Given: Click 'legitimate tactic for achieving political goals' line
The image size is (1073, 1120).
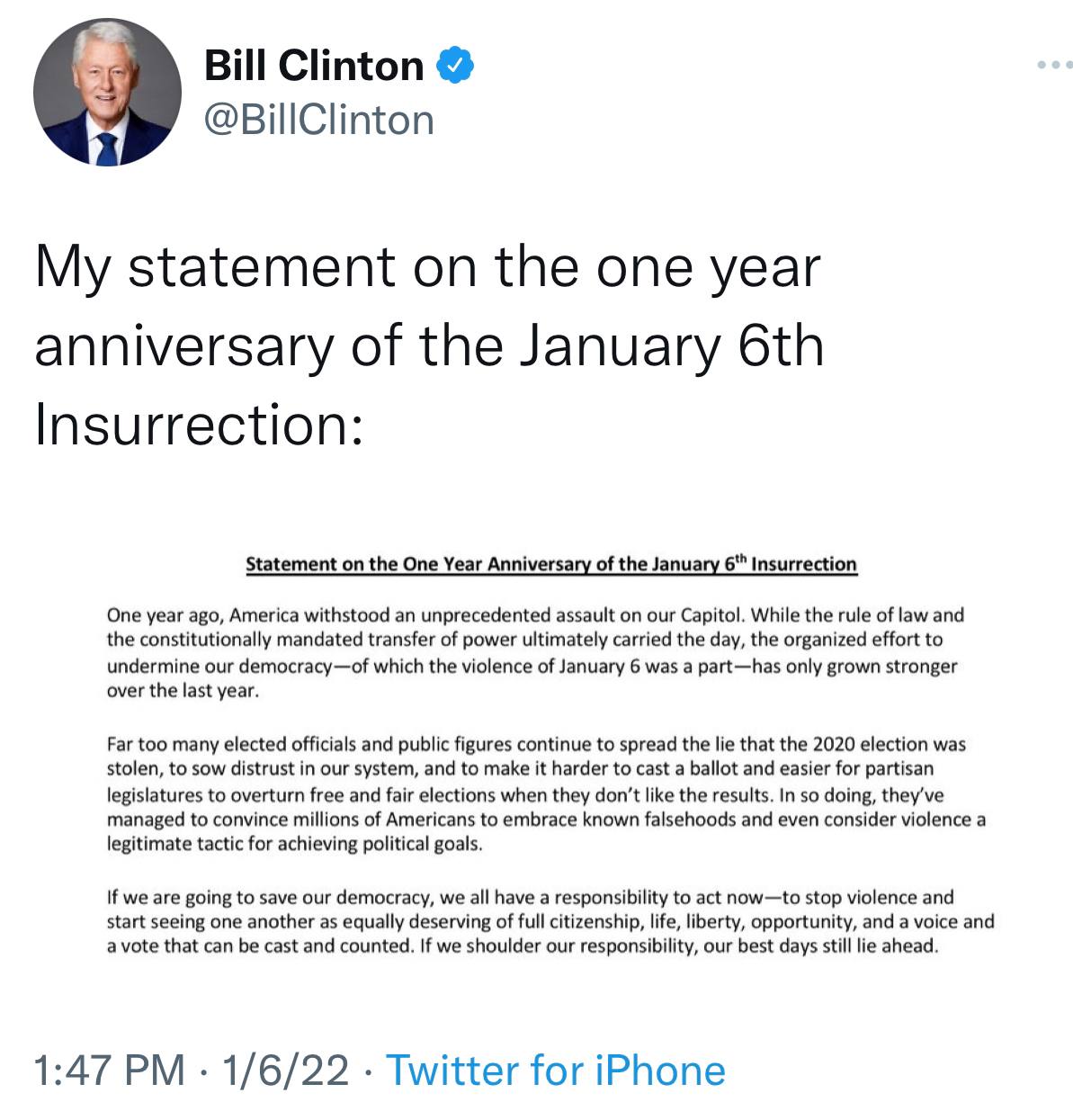Looking at the screenshot, I should [x=295, y=846].
